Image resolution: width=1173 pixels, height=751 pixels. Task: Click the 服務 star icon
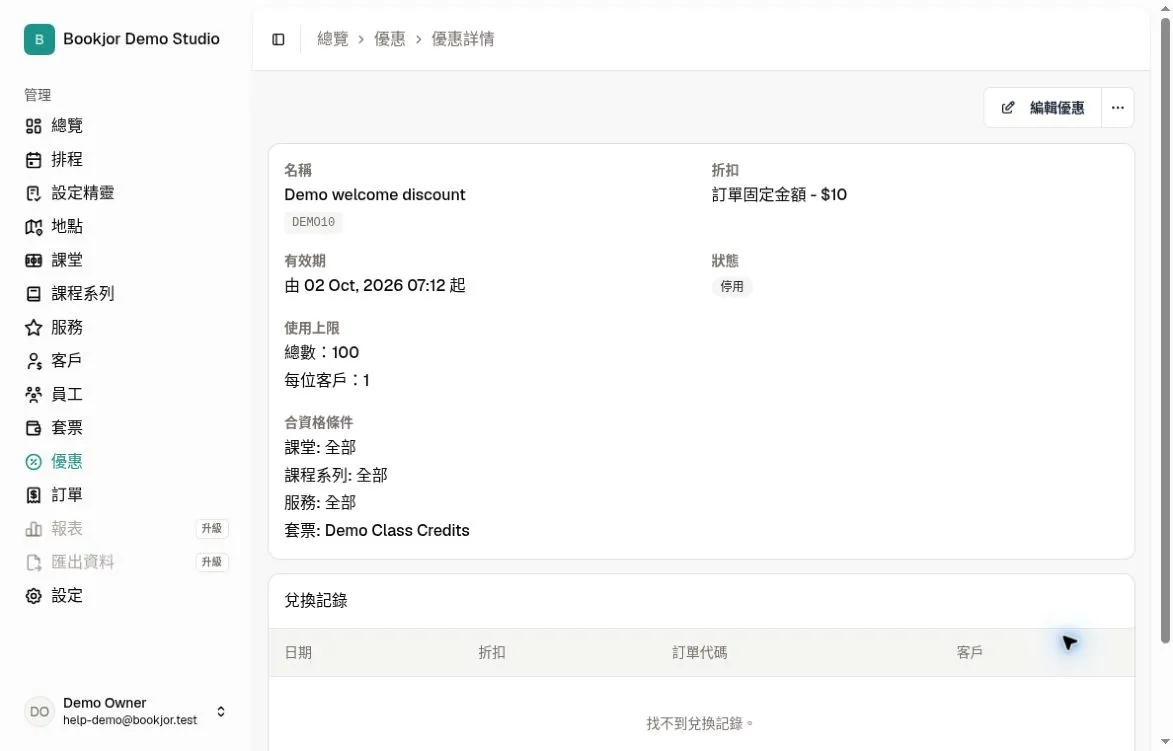pyautogui.click(x=33, y=328)
